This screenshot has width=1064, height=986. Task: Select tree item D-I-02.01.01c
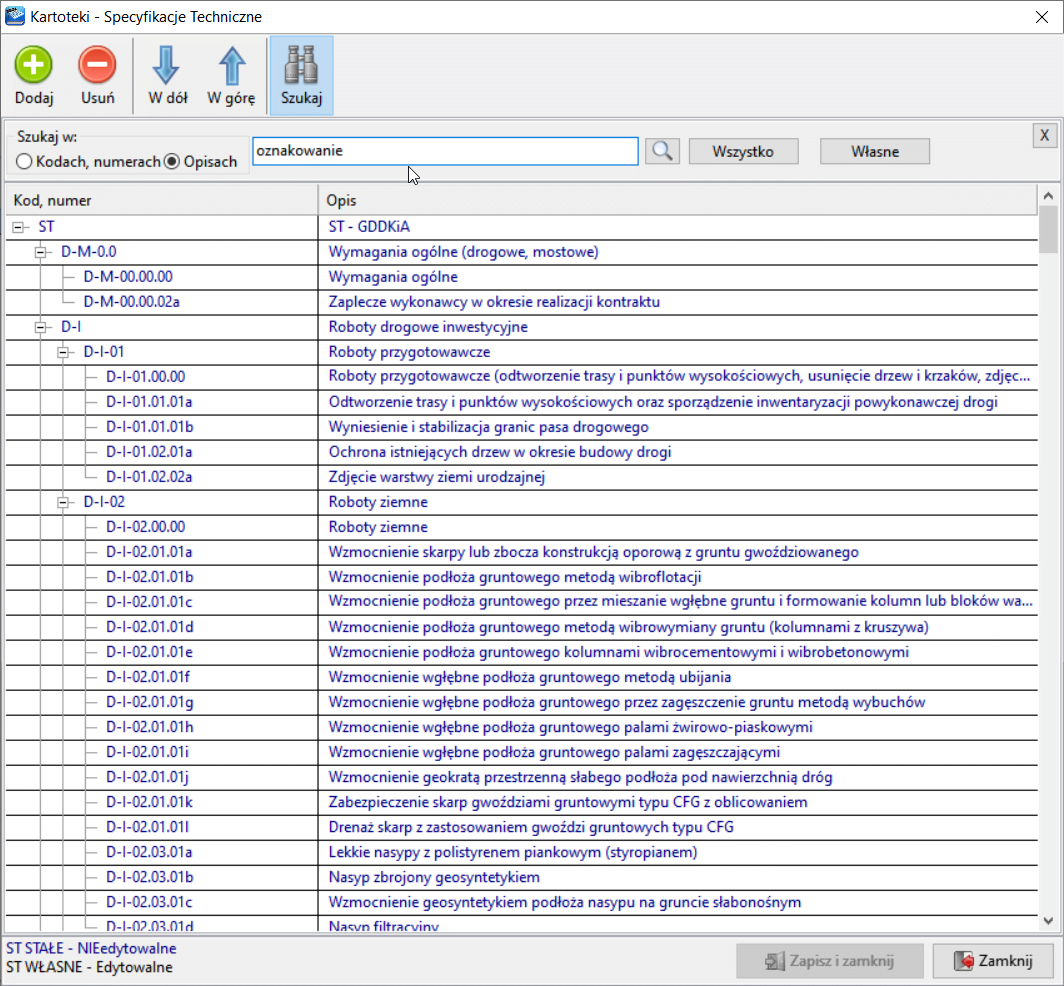[149, 602]
